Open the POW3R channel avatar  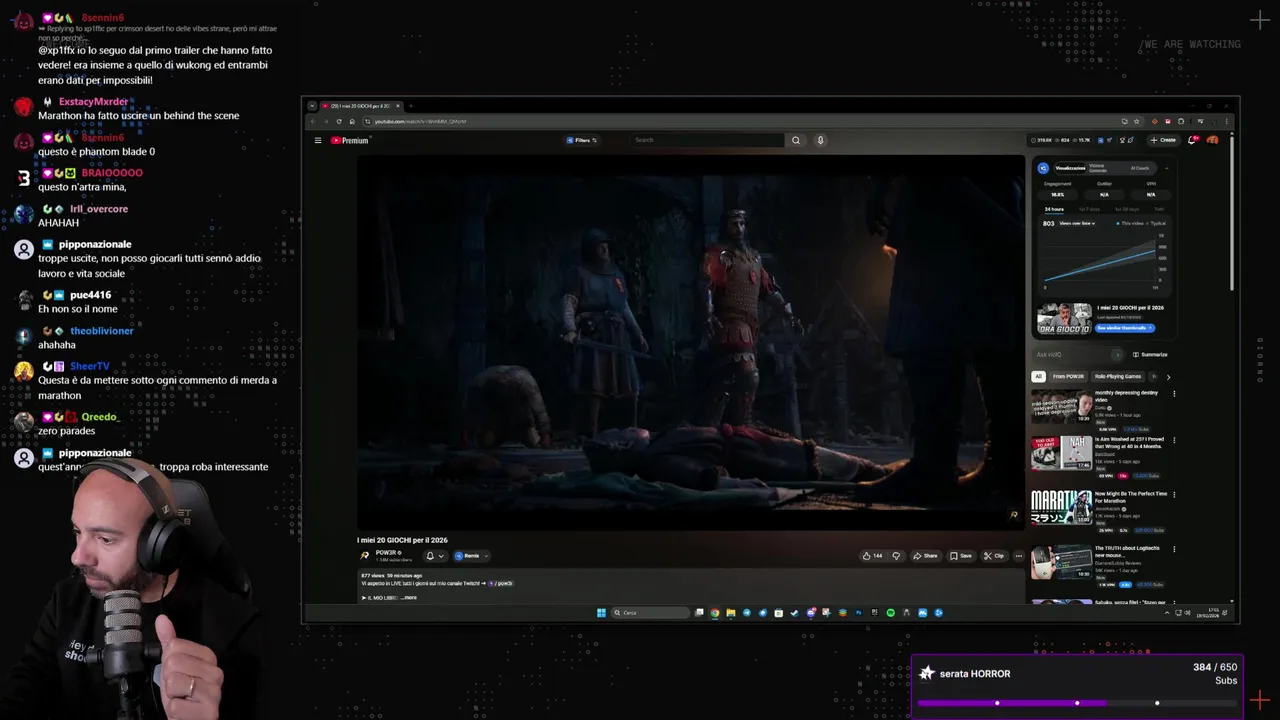click(364, 556)
